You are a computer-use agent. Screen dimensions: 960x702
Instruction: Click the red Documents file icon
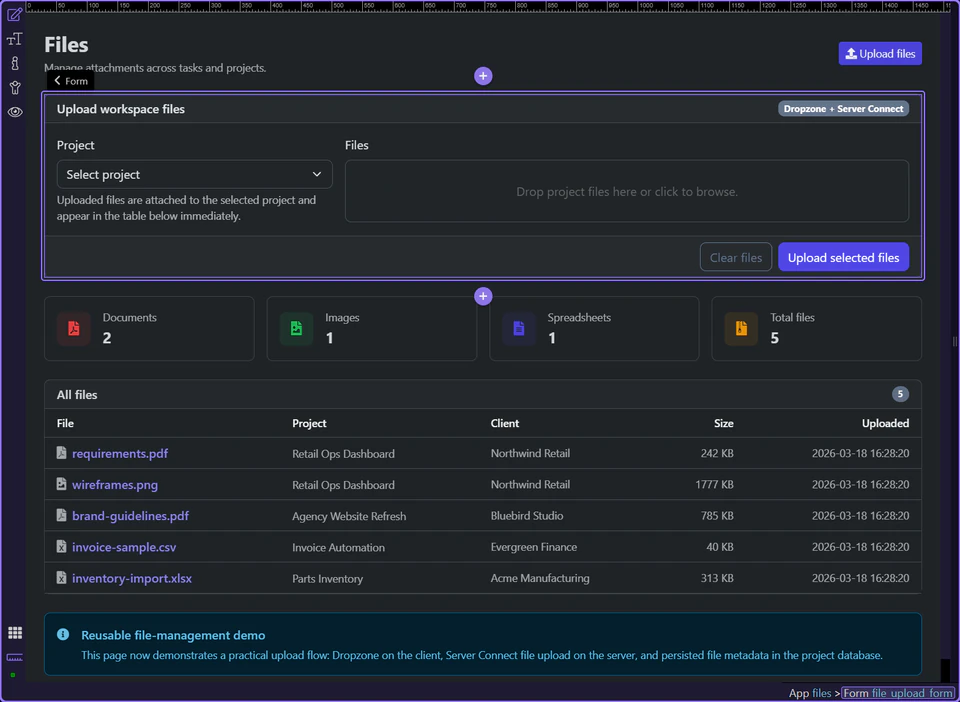pos(74,328)
